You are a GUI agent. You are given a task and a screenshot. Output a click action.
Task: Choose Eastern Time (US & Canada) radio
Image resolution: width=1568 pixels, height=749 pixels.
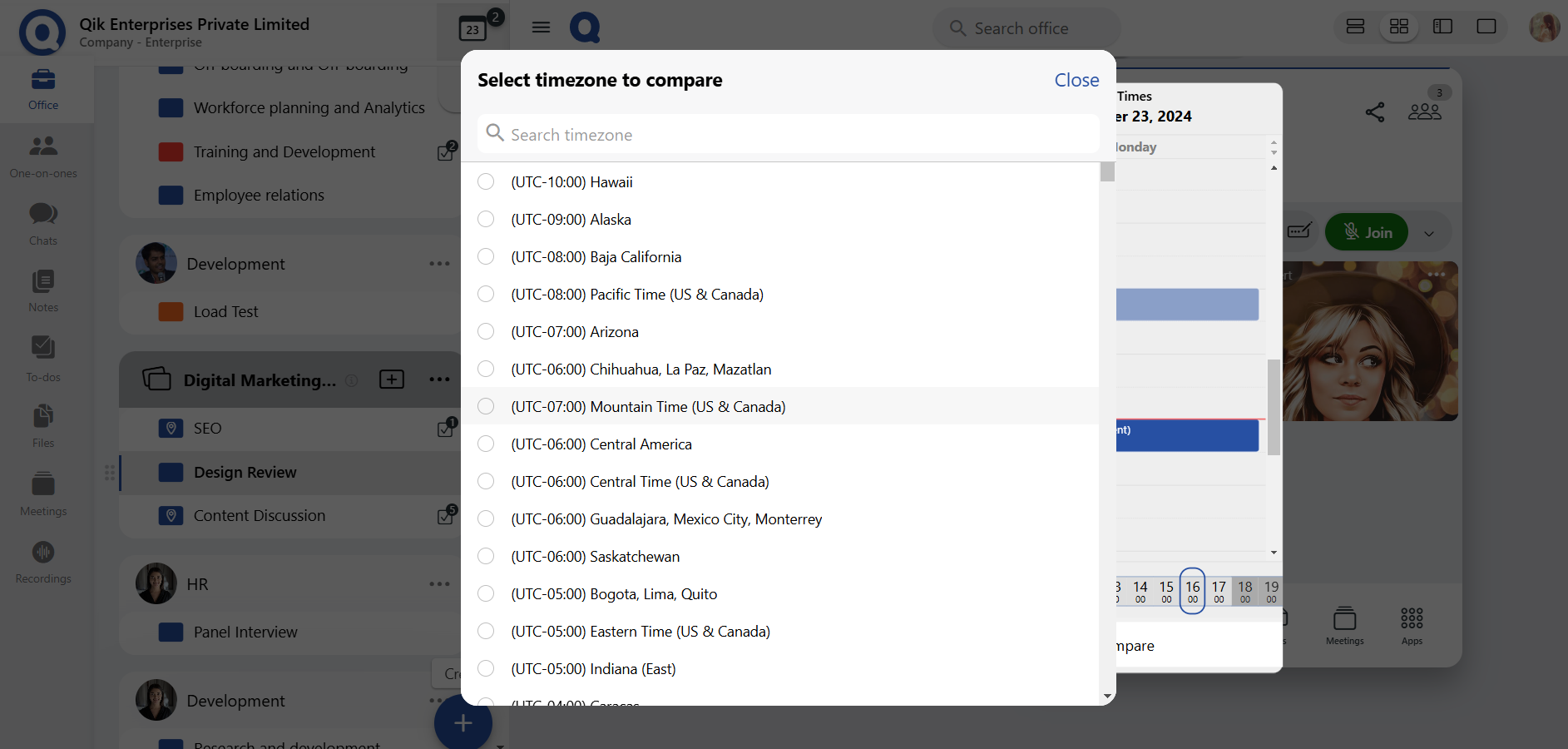[x=486, y=632]
